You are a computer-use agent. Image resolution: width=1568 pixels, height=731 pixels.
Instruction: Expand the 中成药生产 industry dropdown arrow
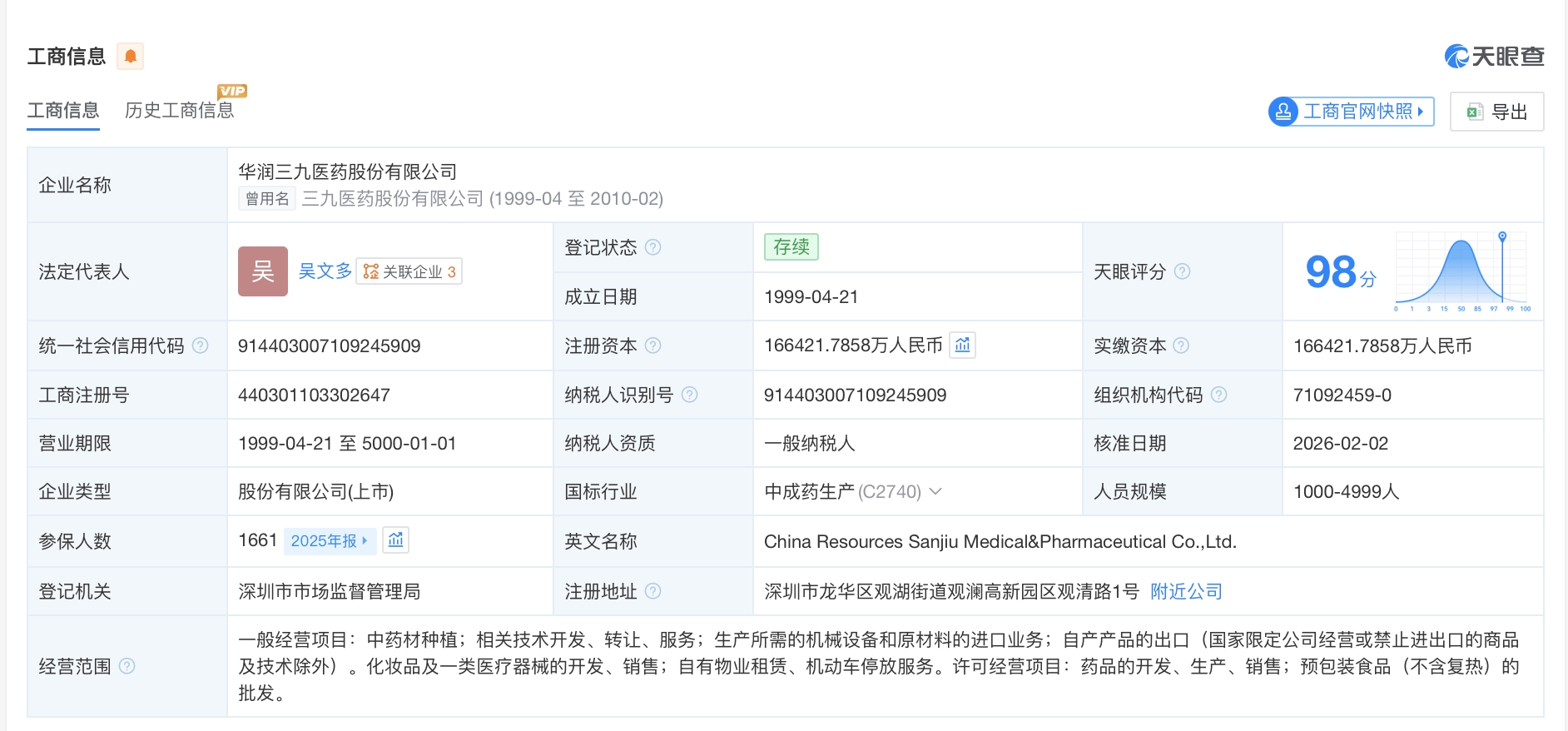click(935, 491)
